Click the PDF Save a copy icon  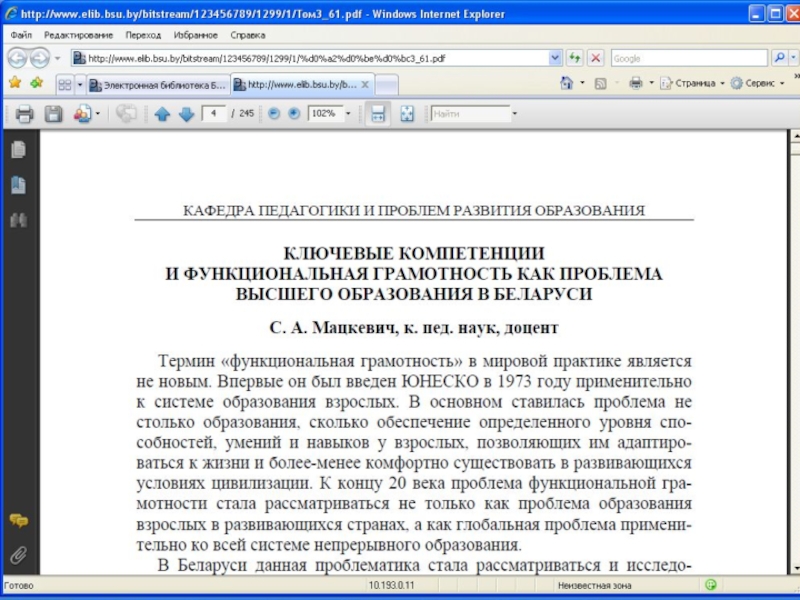pos(54,114)
